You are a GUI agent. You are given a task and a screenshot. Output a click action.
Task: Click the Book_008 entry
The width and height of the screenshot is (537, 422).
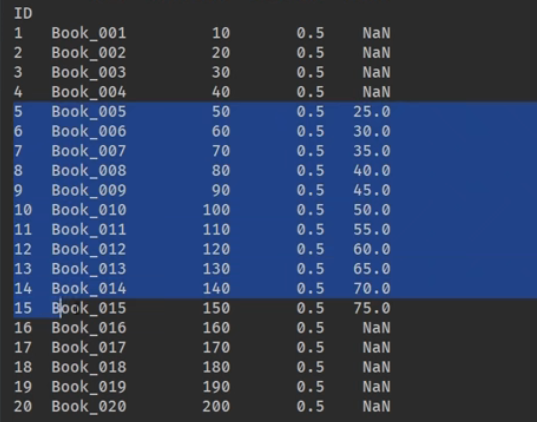[x=89, y=171]
